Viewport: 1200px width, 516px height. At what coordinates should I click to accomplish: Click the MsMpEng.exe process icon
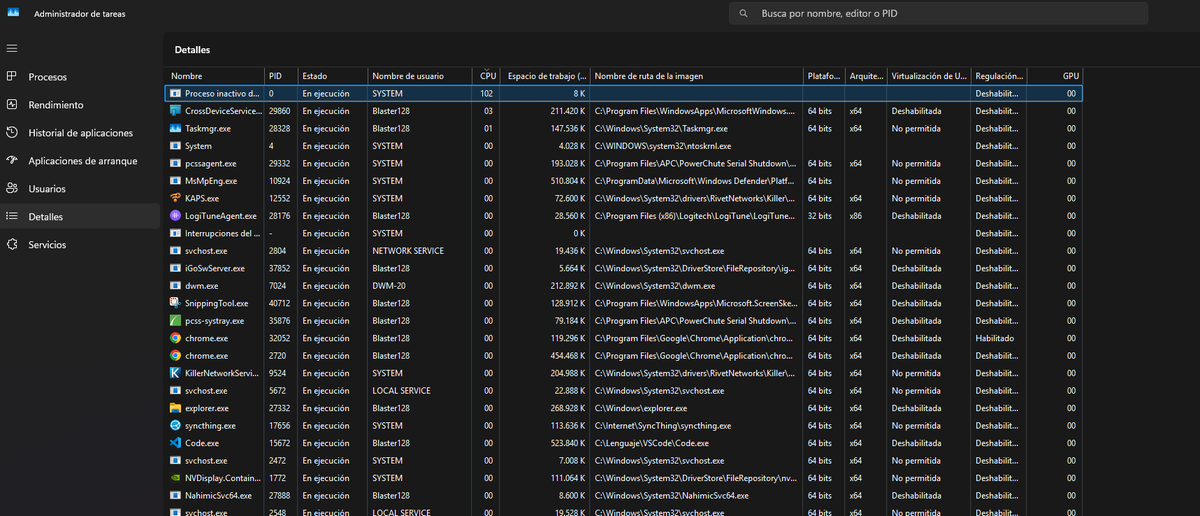pos(175,181)
